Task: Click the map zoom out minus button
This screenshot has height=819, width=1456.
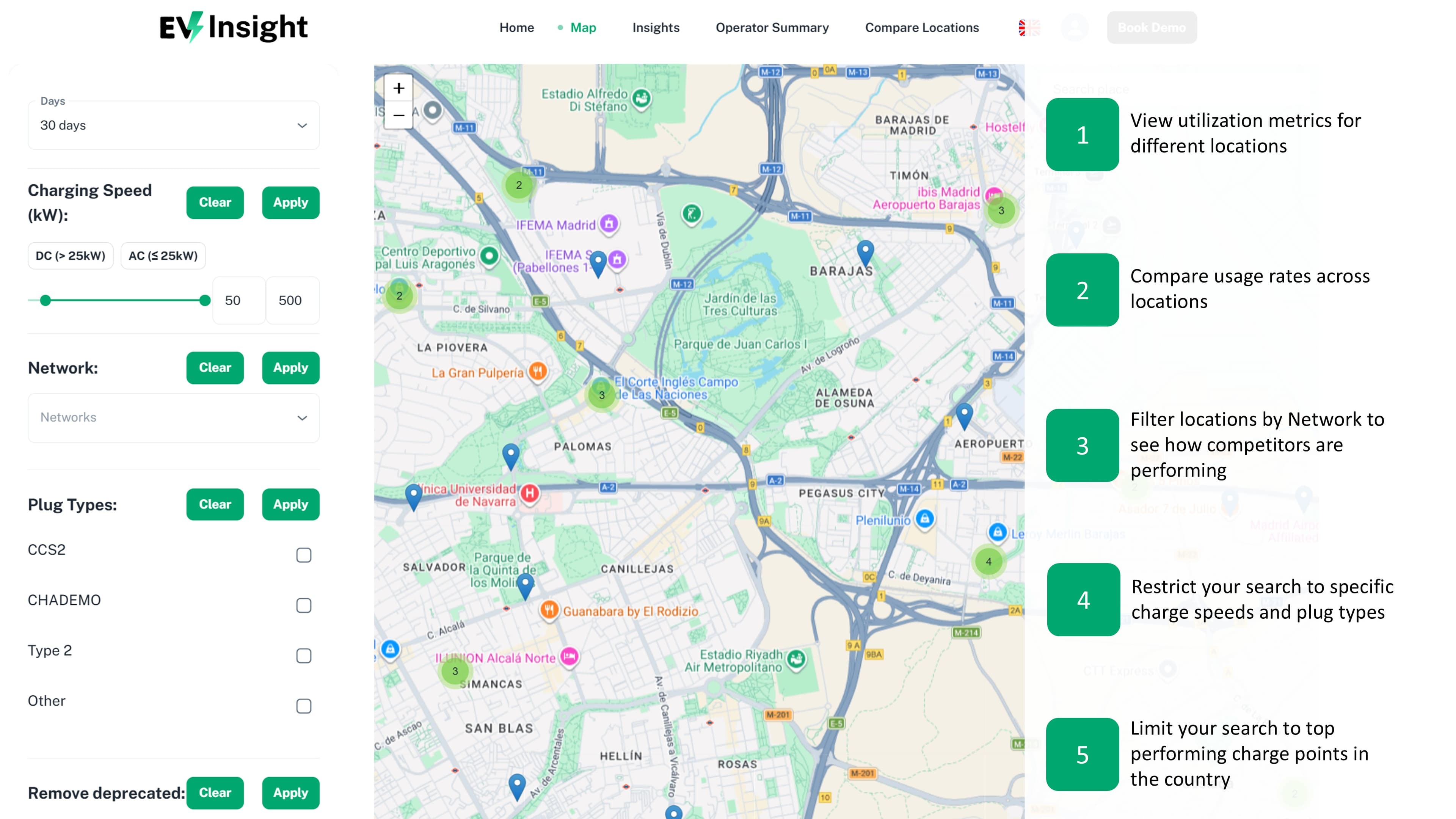Action: click(x=399, y=115)
